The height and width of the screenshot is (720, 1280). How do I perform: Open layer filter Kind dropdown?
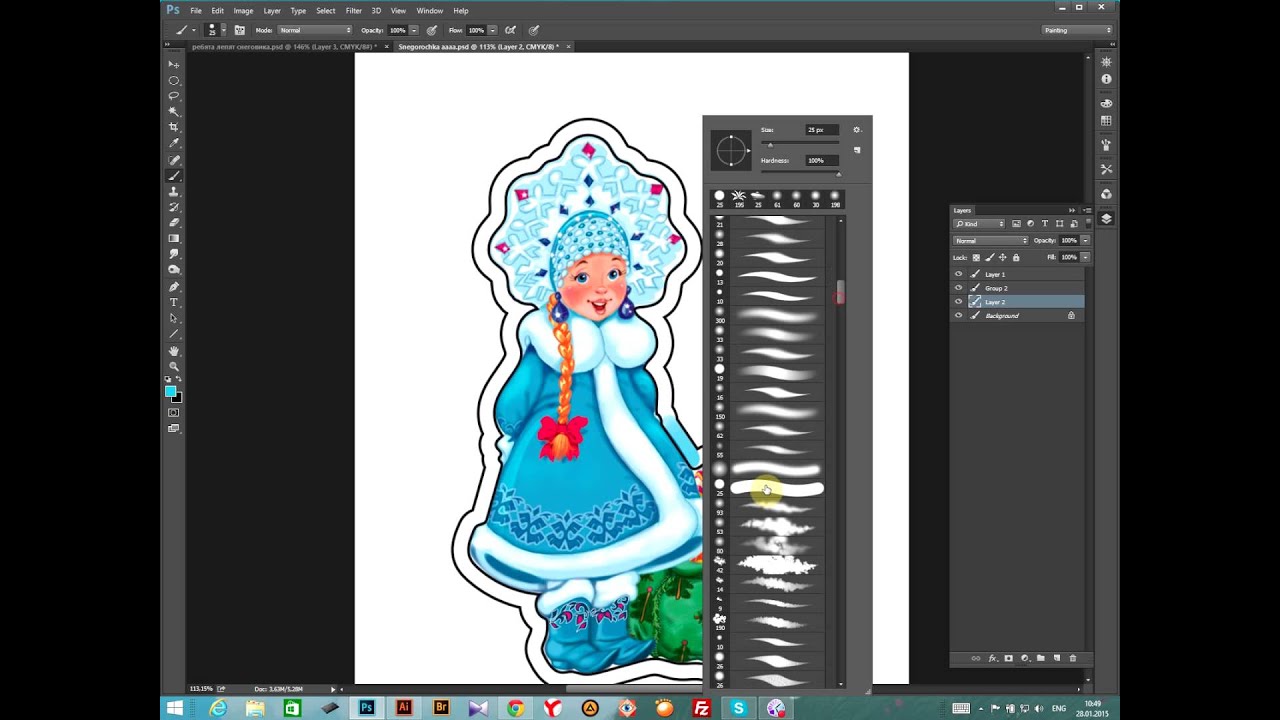(x=980, y=224)
